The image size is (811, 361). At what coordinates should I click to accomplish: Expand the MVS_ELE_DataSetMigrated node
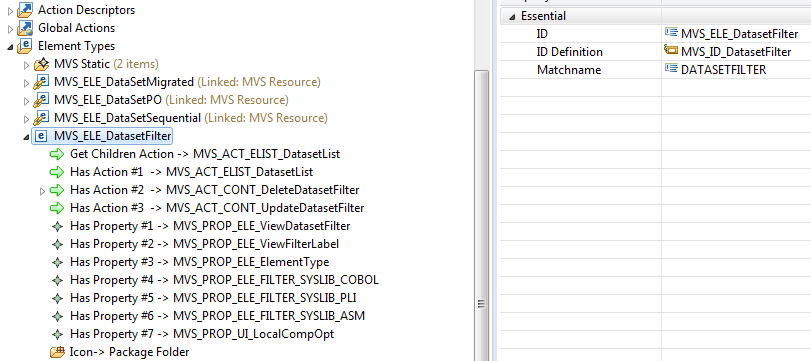coord(27,83)
